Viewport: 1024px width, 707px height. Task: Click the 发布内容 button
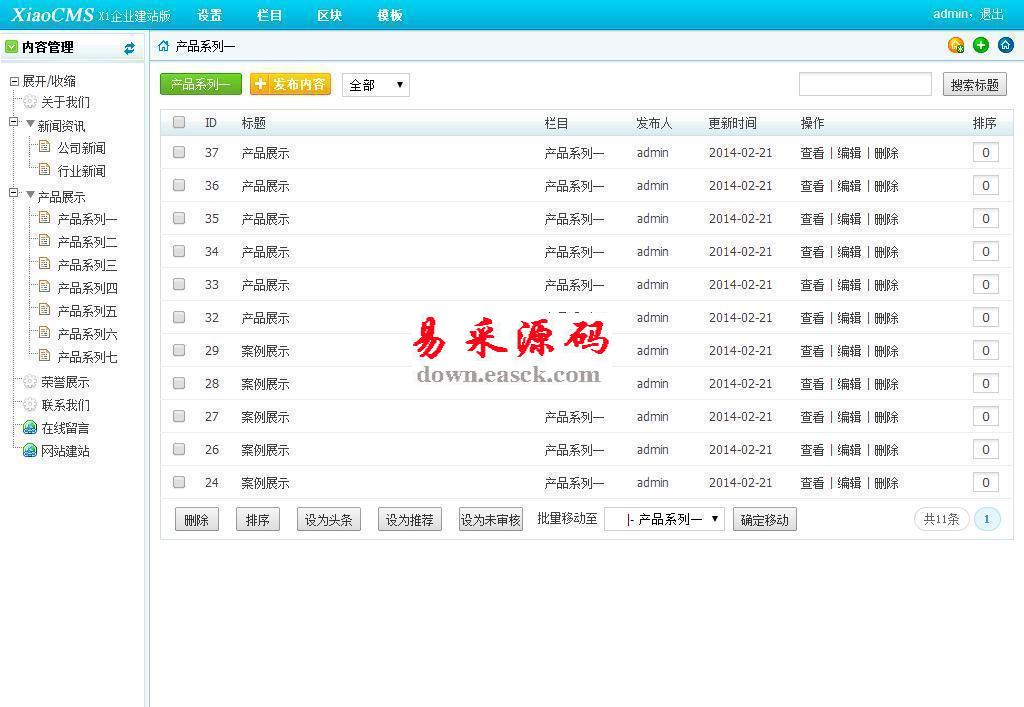click(x=290, y=84)
